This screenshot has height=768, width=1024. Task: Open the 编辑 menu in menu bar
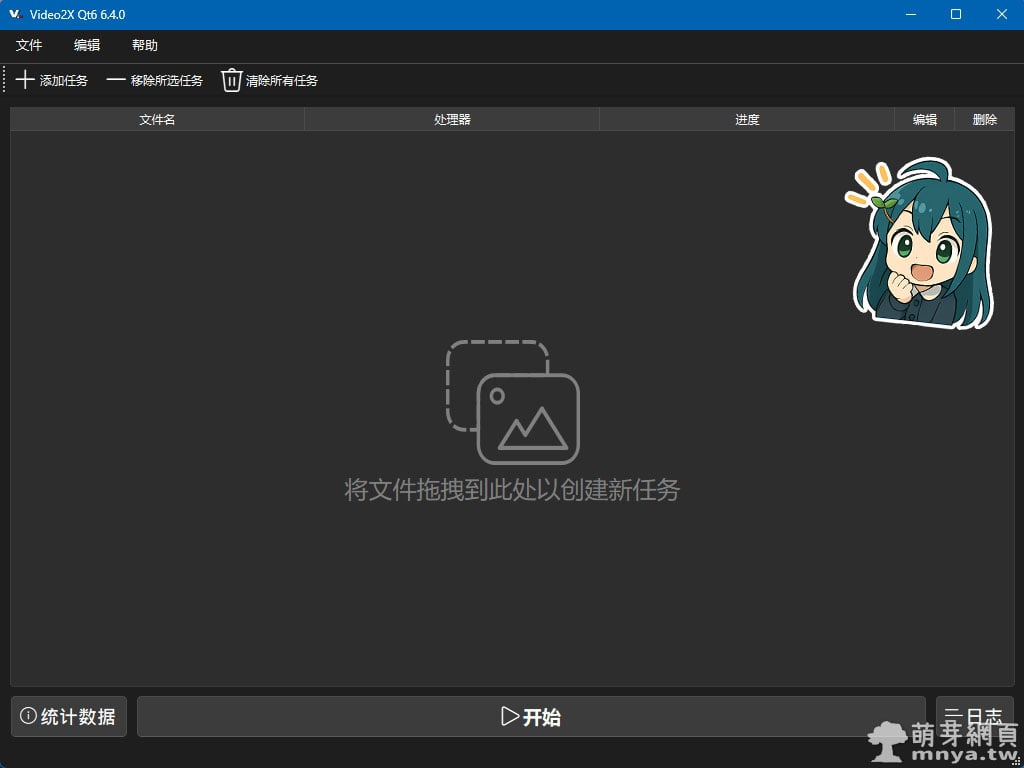(87, 45)
